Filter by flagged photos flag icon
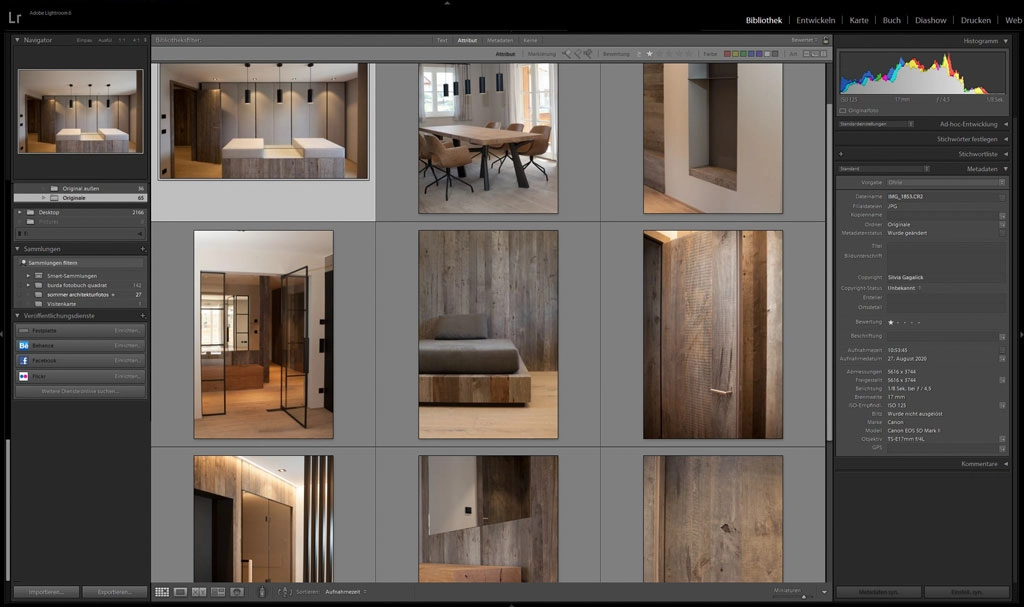Viewport: 1024px width, 607px height. coord(567,54)
